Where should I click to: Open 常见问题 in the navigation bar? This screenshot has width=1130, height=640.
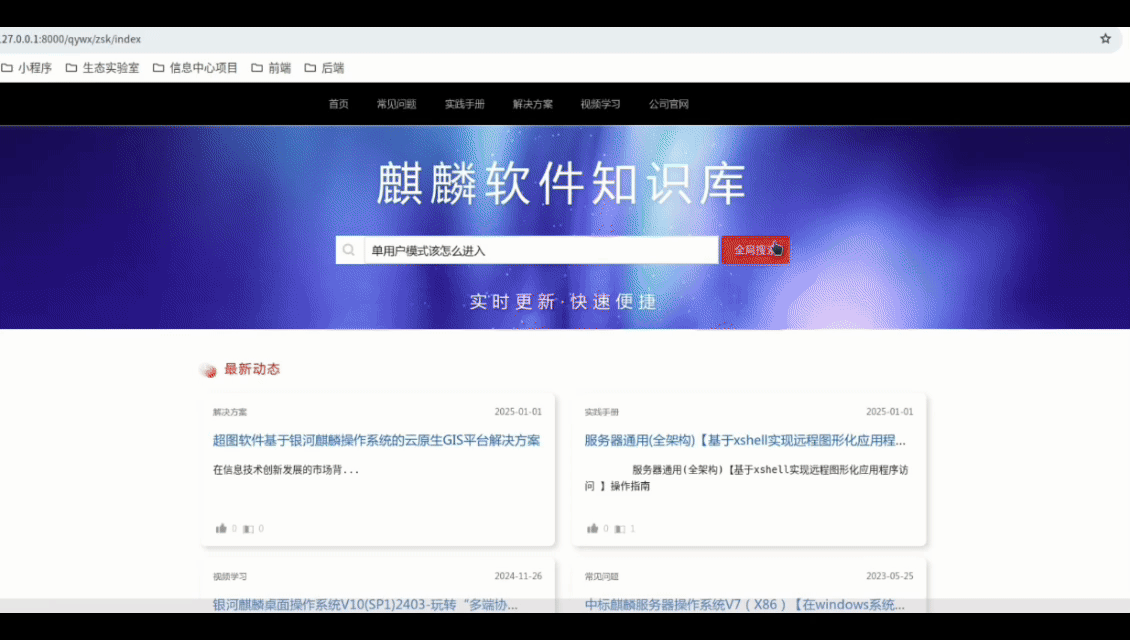tap(396, 105)
